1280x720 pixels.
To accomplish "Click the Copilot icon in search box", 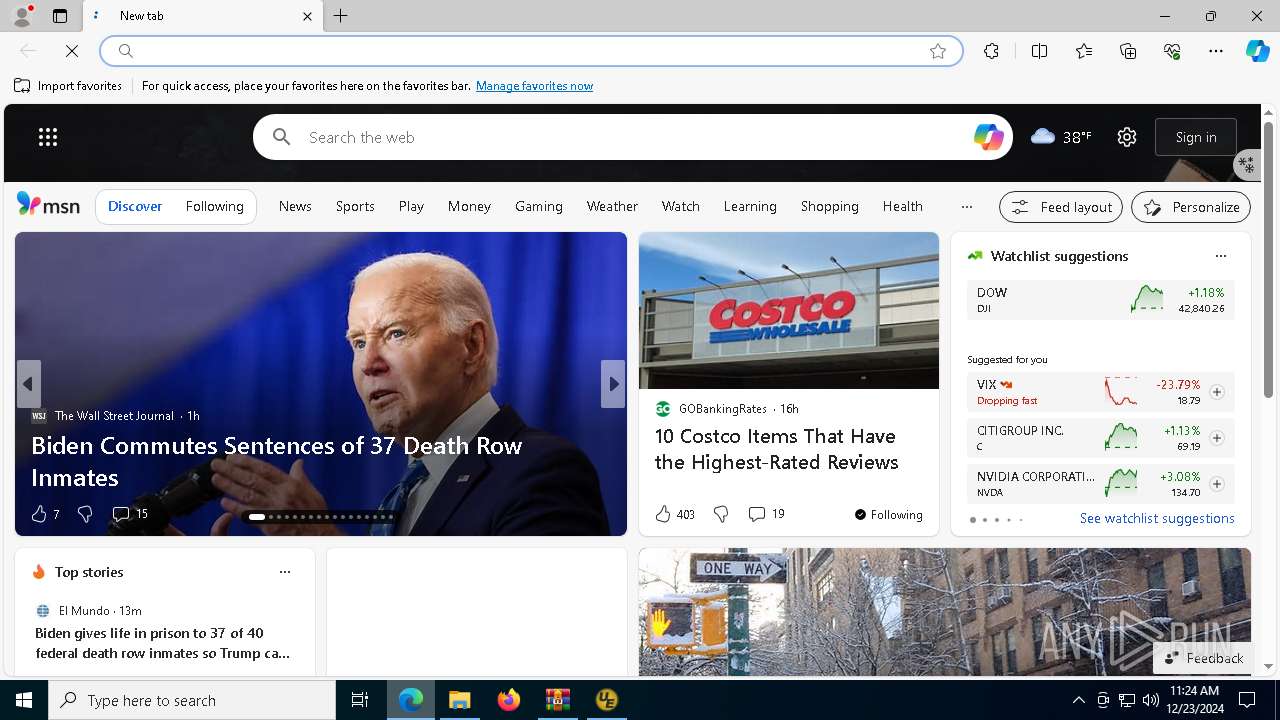I will click(x=988, y=137).
